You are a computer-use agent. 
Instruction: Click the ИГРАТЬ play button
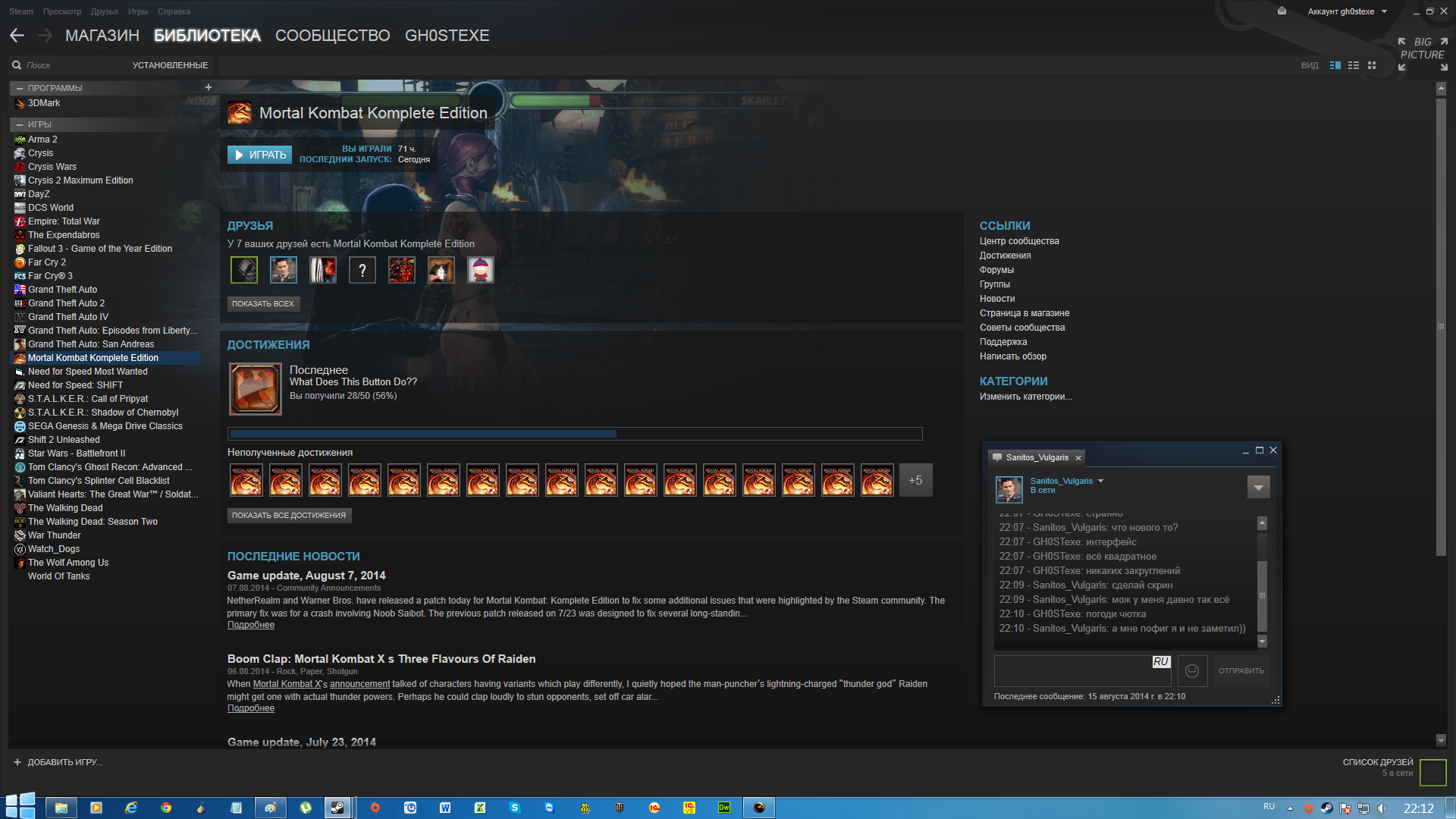click(x=259, y=155)
